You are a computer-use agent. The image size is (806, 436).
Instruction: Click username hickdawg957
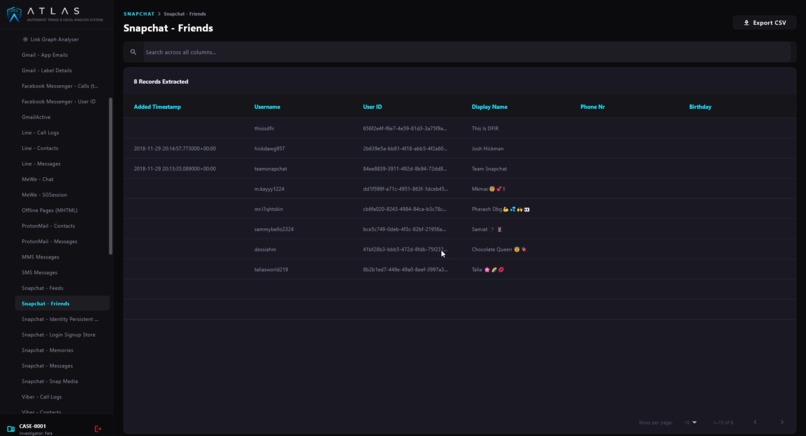(x=269, y=149)
